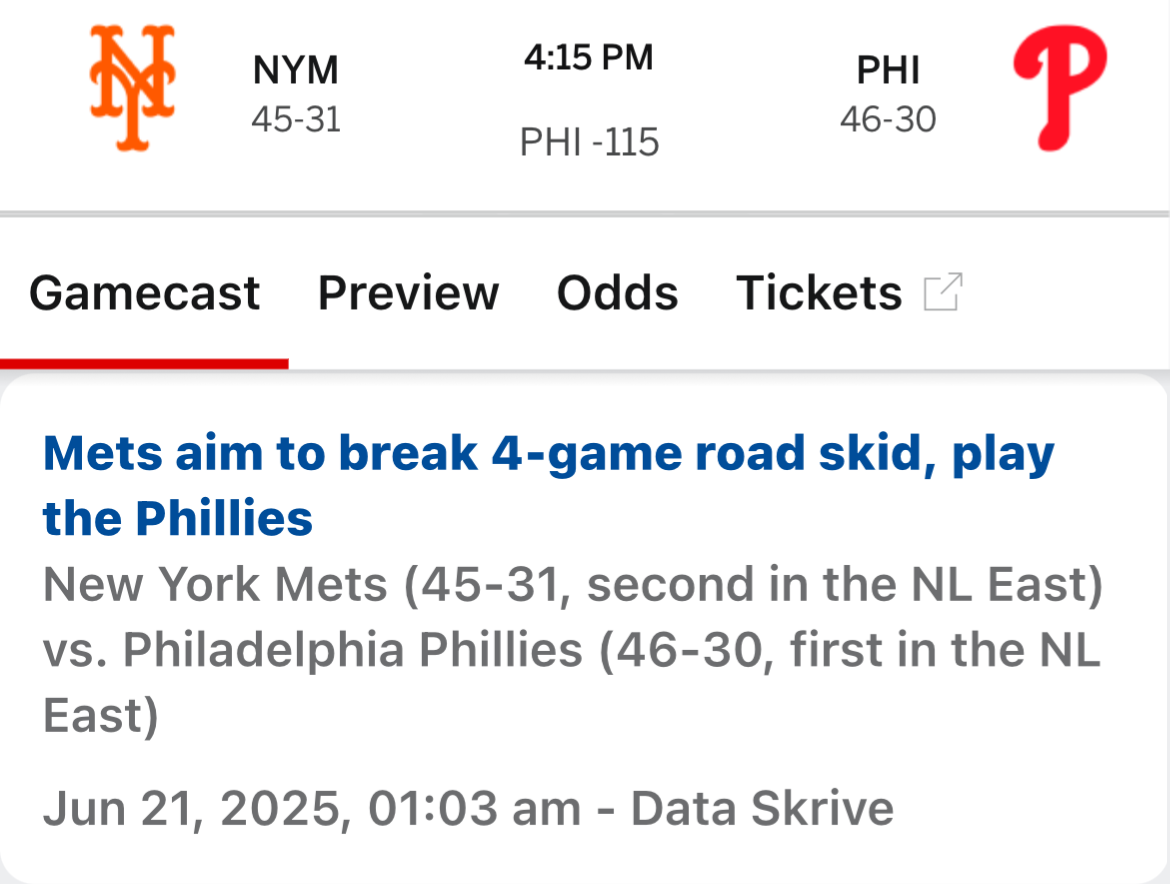
Task: Tap the NYM team abbreviation
Action: pos(296,70)
